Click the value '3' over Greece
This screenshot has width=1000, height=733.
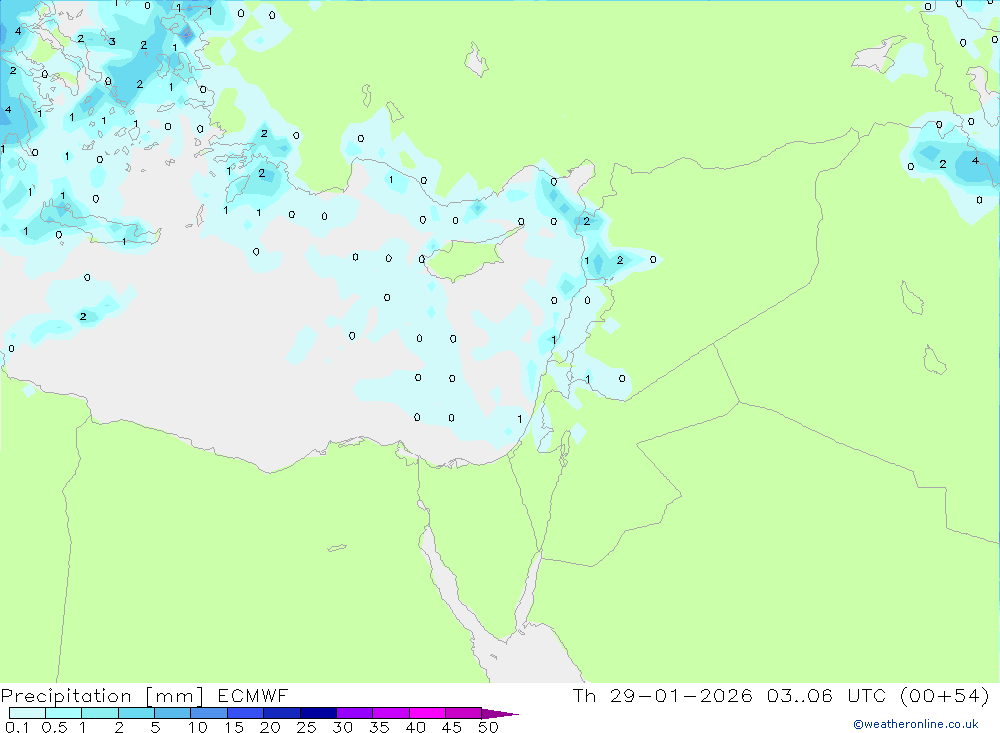(x=112, y=42)
